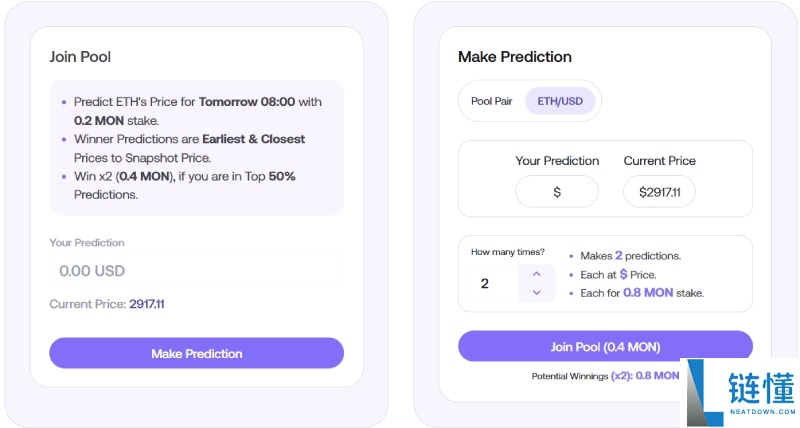The width and height of the screenshot is (800, 428).
Task: Click the Join Pool card heading
Action: coord(80,57)
